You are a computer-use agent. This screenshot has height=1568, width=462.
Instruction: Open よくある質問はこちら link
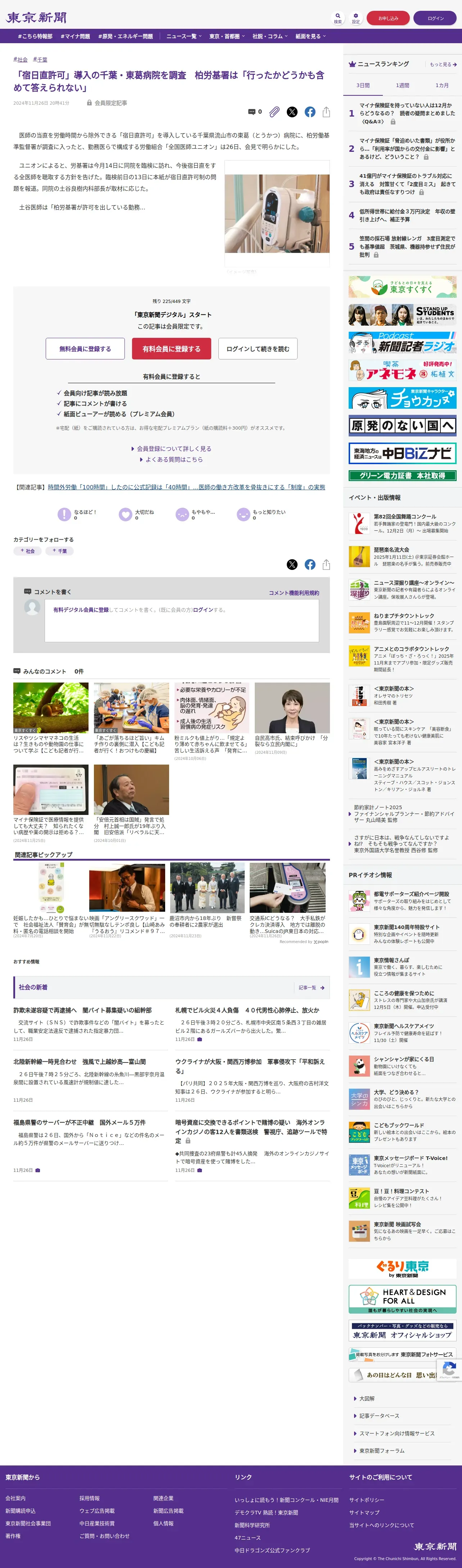click(x=172, y=459)
